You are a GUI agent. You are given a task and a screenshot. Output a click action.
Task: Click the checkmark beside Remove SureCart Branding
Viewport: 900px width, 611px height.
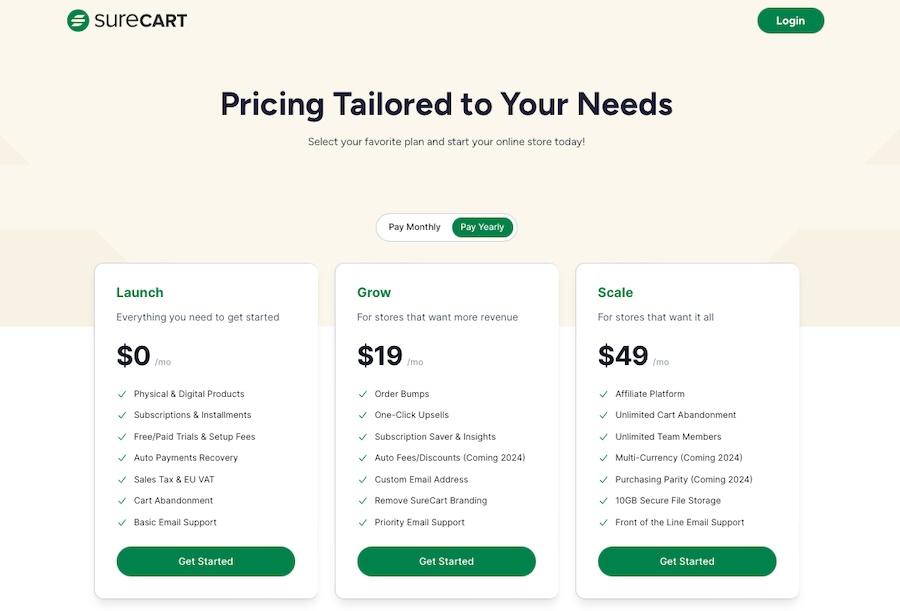[x=363, y=501]
